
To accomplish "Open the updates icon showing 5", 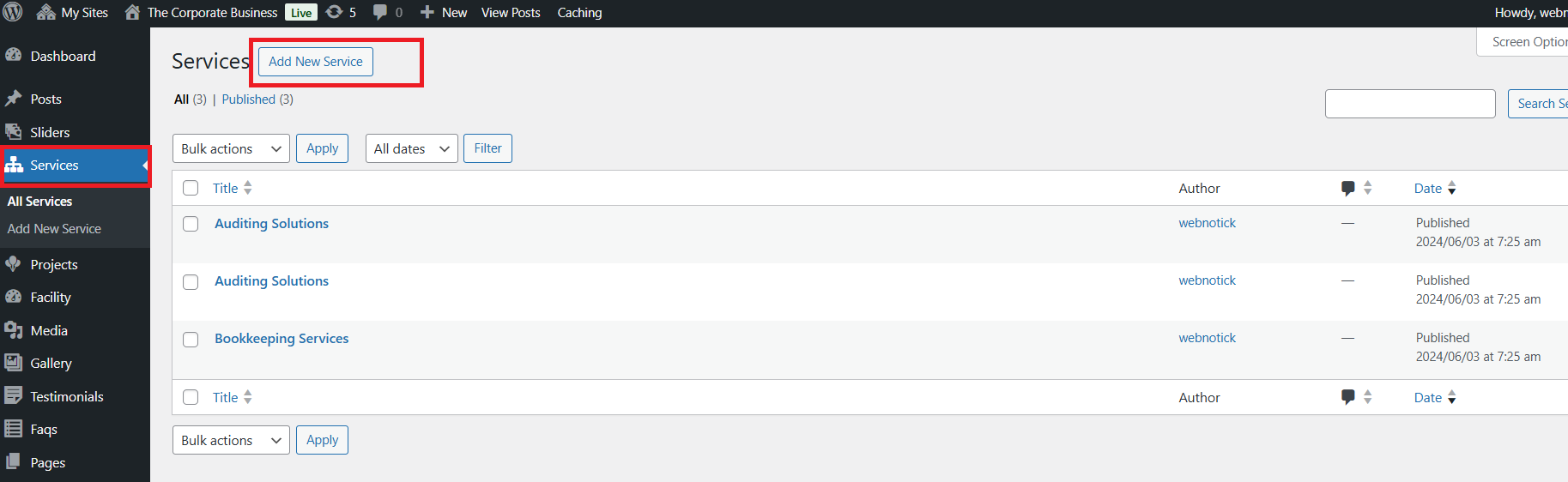I will click(335, 12).
